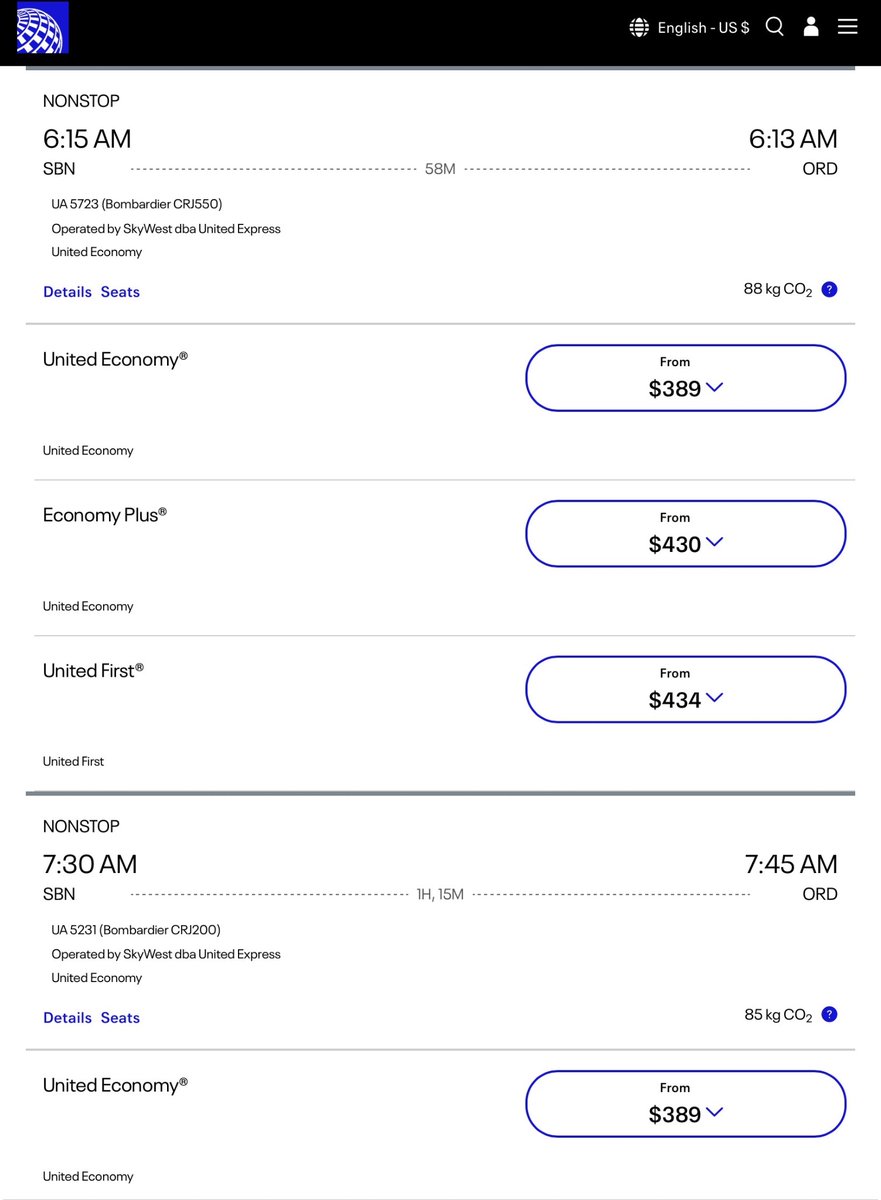Click the United globe logo
This screenshot has width=881, height=1200.
[41, 28]
